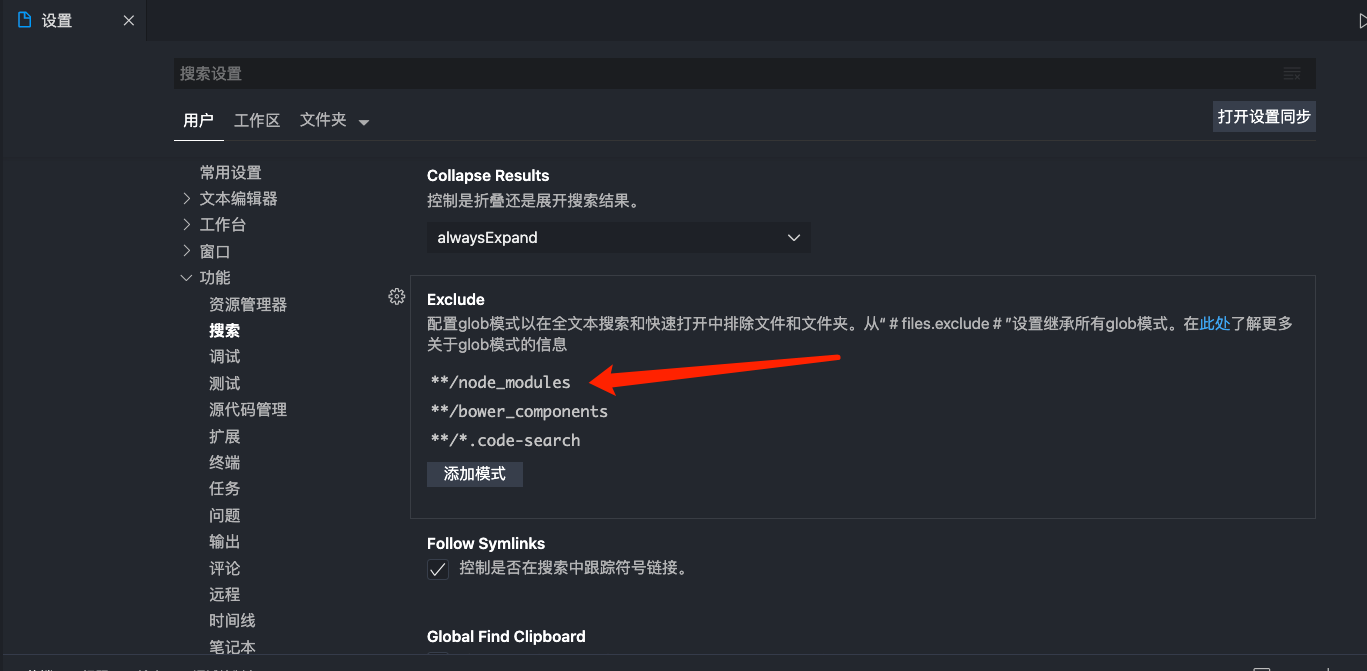Uncheck the Follow Symlinks checkbox
Viewport: 1367px width, 671px height.
[437, 568]
